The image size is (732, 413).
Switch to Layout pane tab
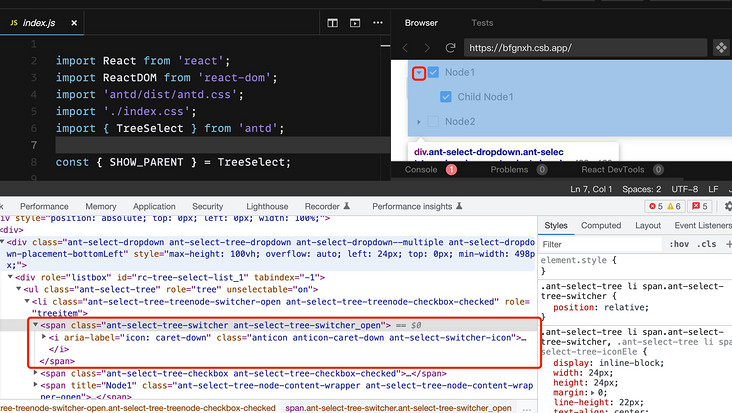(648, 225)
